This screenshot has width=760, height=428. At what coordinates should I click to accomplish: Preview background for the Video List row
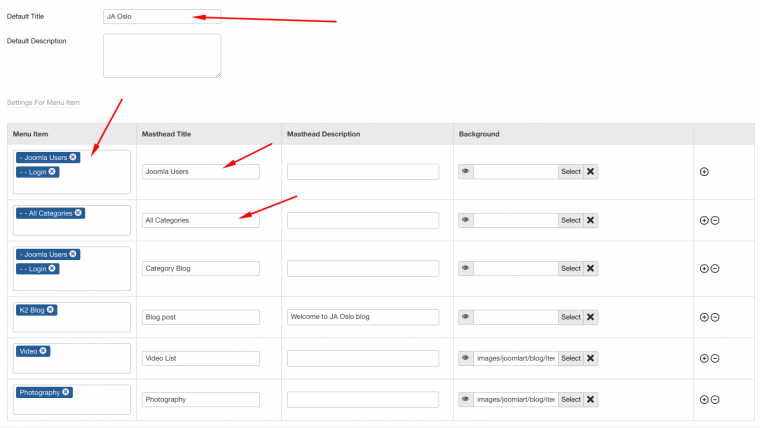click(x=466, y=358)
